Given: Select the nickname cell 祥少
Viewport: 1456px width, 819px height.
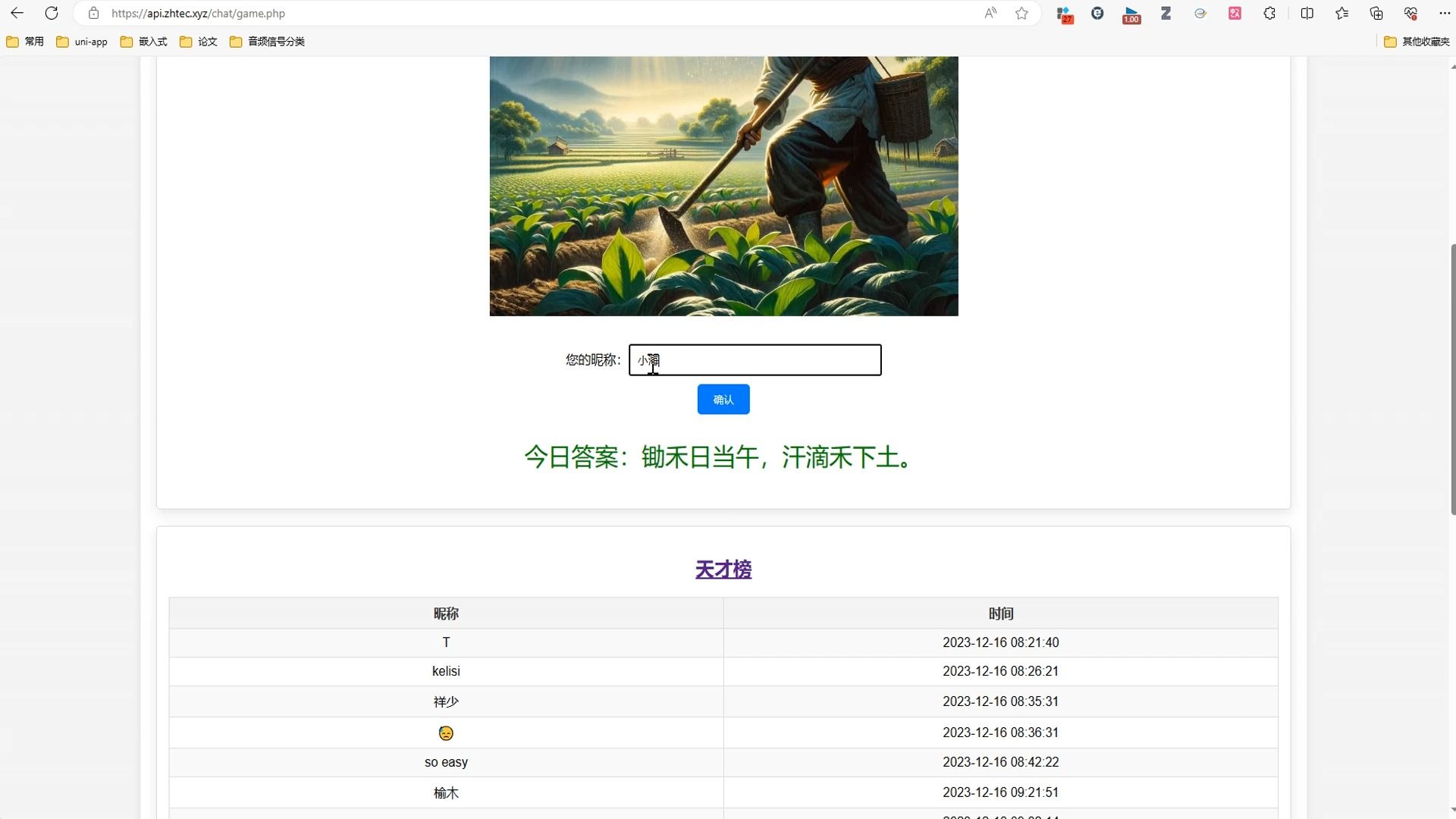Looking at the screenshot, I should click(446, 701).
